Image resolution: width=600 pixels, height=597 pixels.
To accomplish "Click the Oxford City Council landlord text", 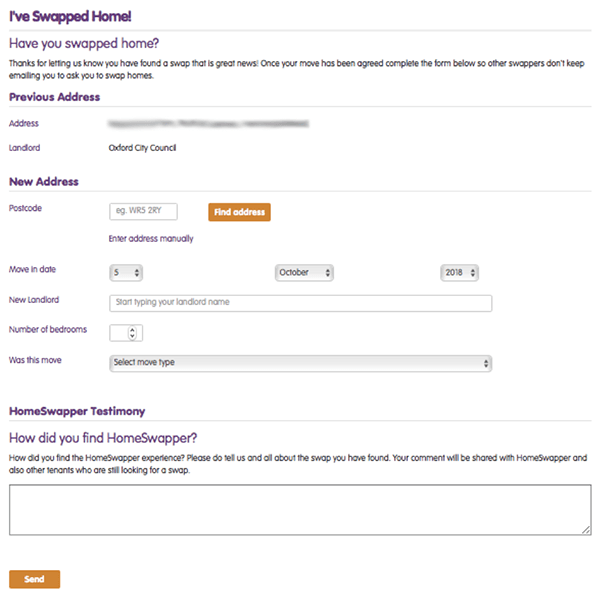I will [x=142, y=148].
